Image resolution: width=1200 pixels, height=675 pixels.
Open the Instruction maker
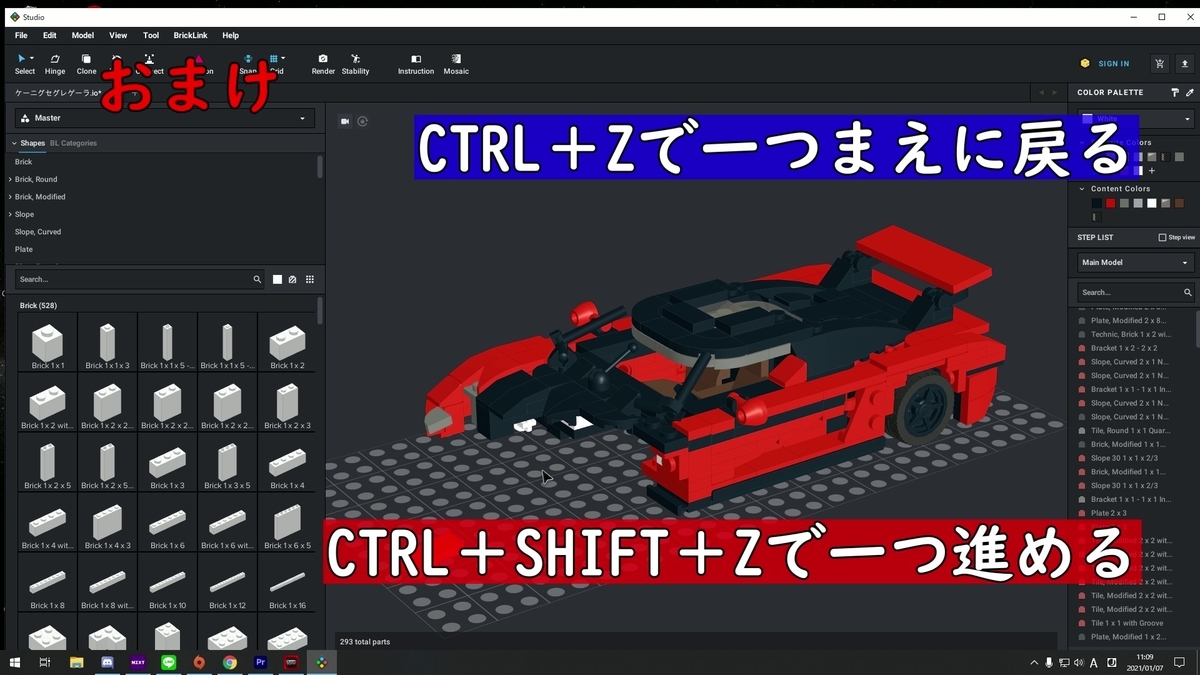pyautogui.click(x=416, y=64)
